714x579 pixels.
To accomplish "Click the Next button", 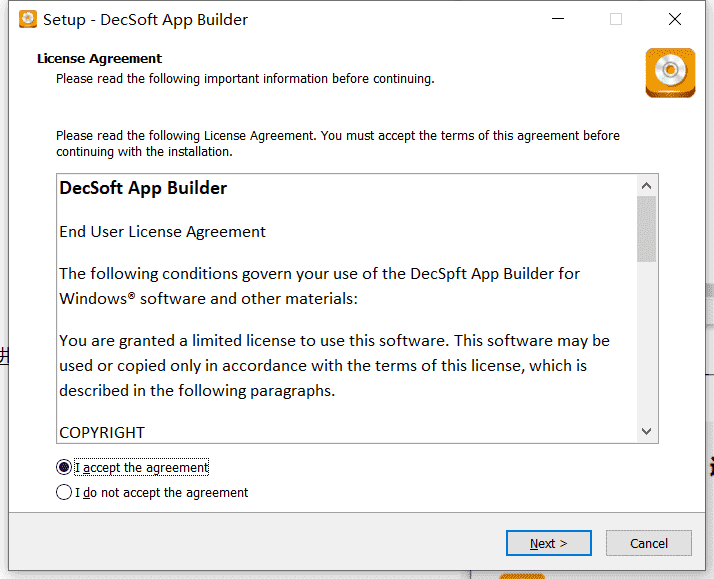I will [549, 543].
